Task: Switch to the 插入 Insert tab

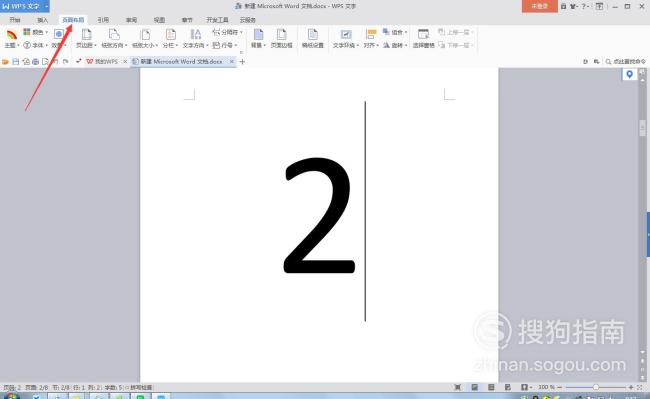Action: [43, 20]
